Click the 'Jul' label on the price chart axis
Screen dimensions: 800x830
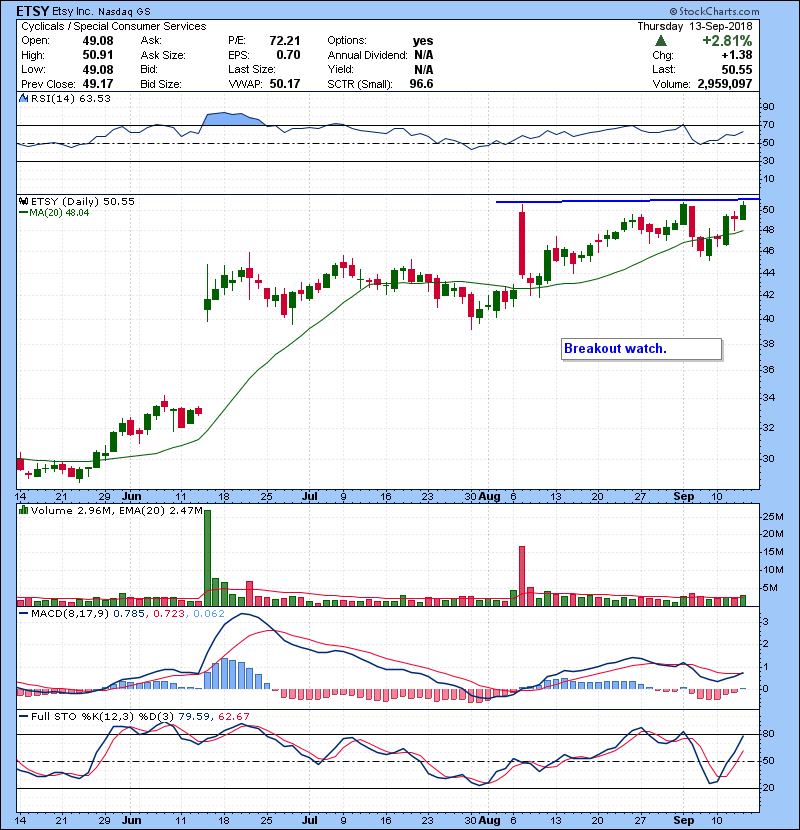pyautogui.click(x=310, y=494)
